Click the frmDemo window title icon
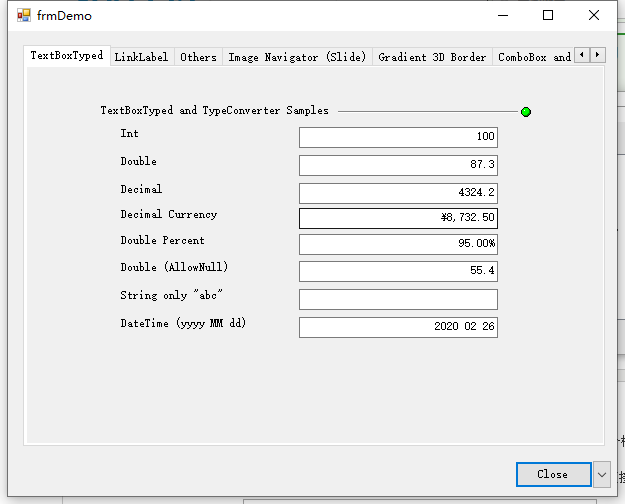This screenshot has width=625, height=504. (x=24, y=15)
